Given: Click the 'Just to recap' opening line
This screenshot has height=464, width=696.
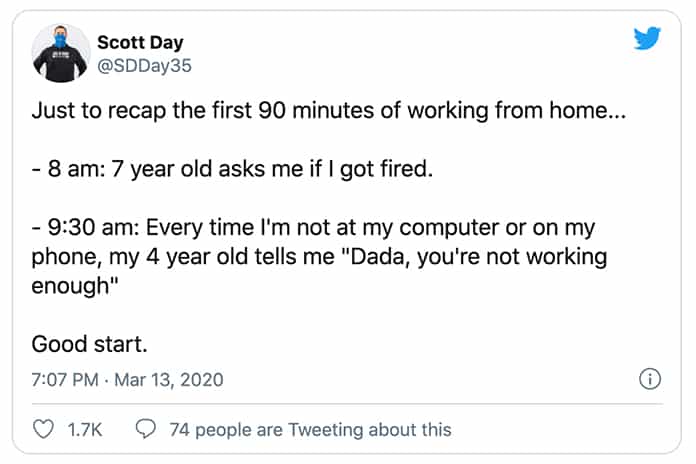Looking at the screenshot, I should tap(329, 111).
